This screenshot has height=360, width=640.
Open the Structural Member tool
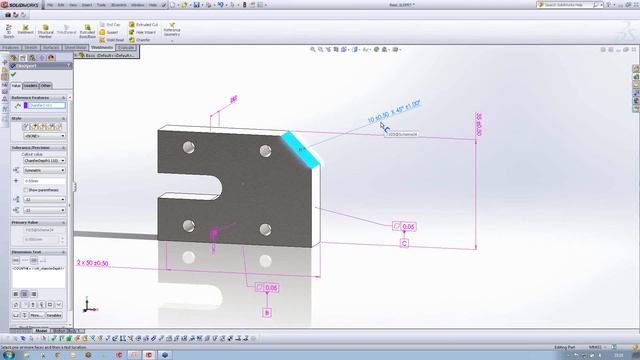point(45,31)
